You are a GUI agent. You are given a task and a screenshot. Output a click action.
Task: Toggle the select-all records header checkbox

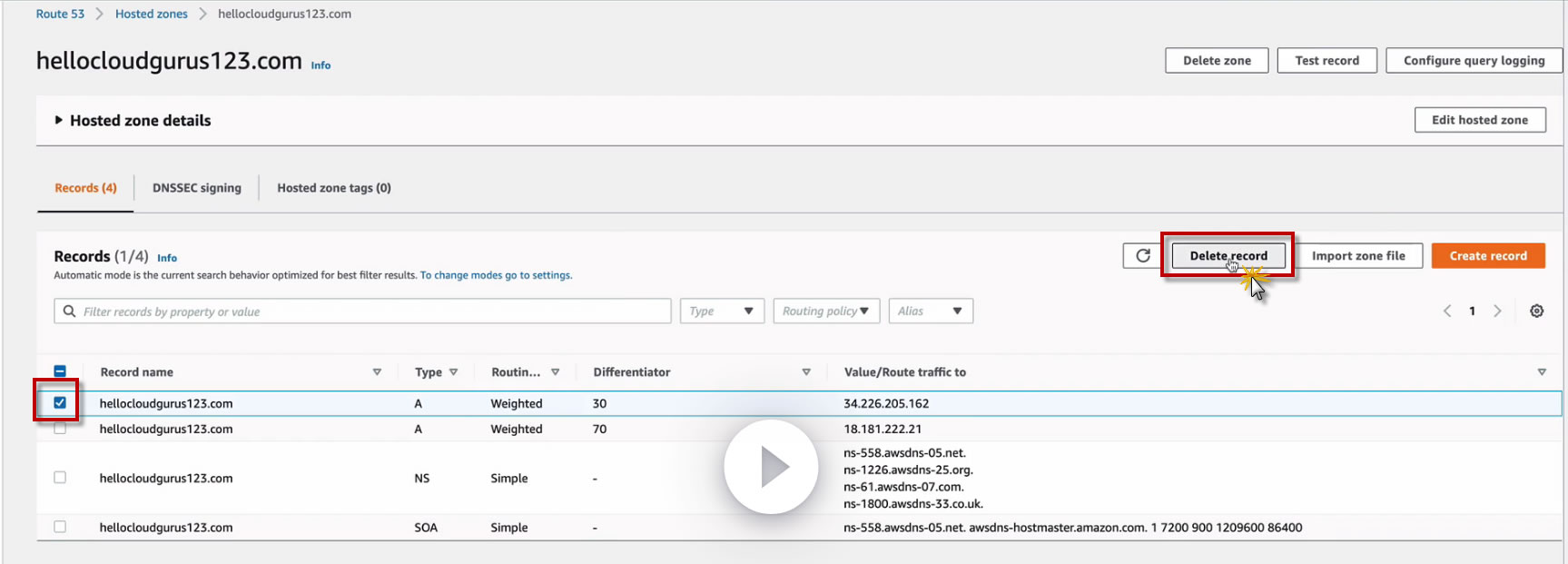(x=60, y=371)
